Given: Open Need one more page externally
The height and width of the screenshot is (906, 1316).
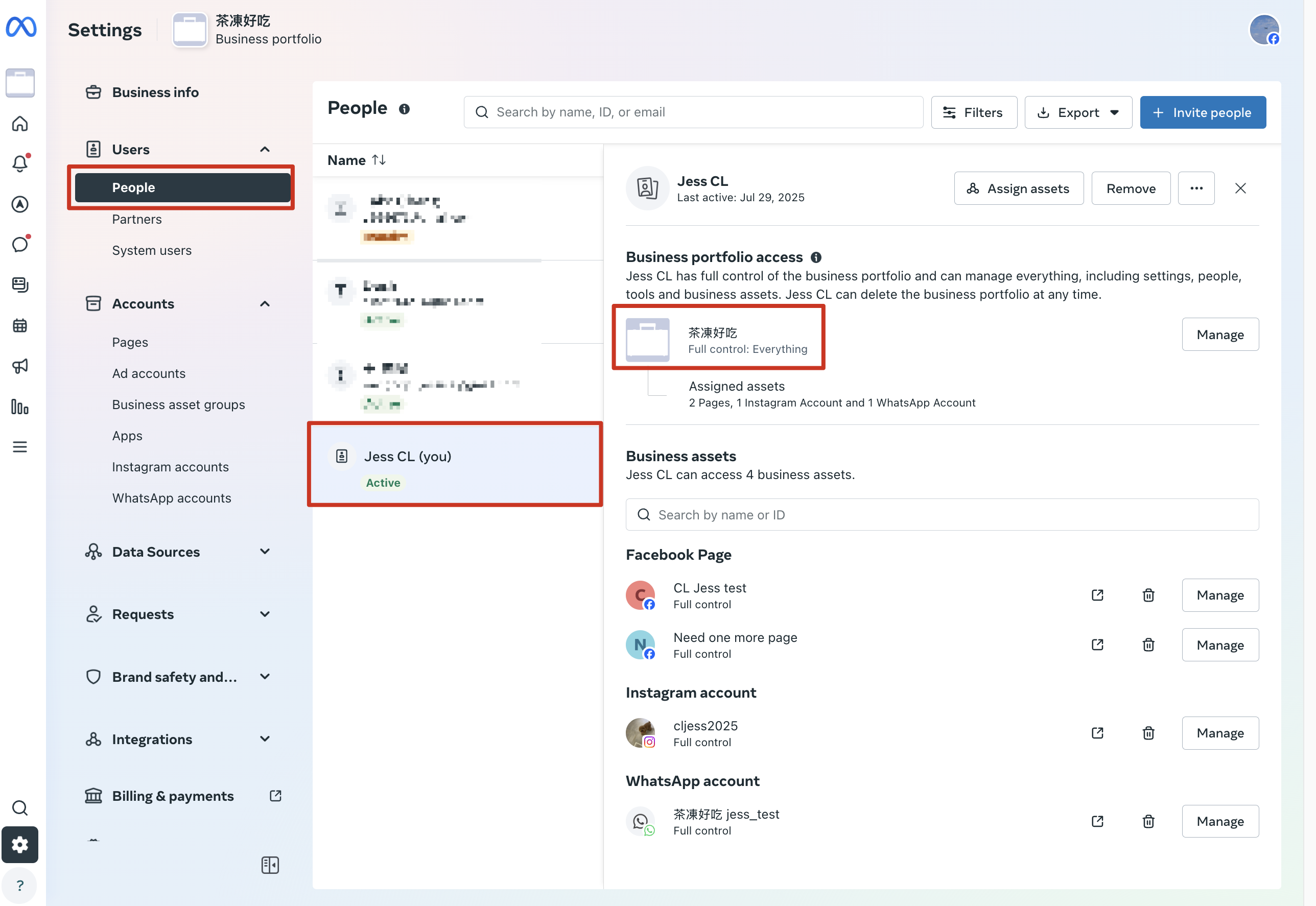Looking at the screenshot, I should tap(1097, 645).
